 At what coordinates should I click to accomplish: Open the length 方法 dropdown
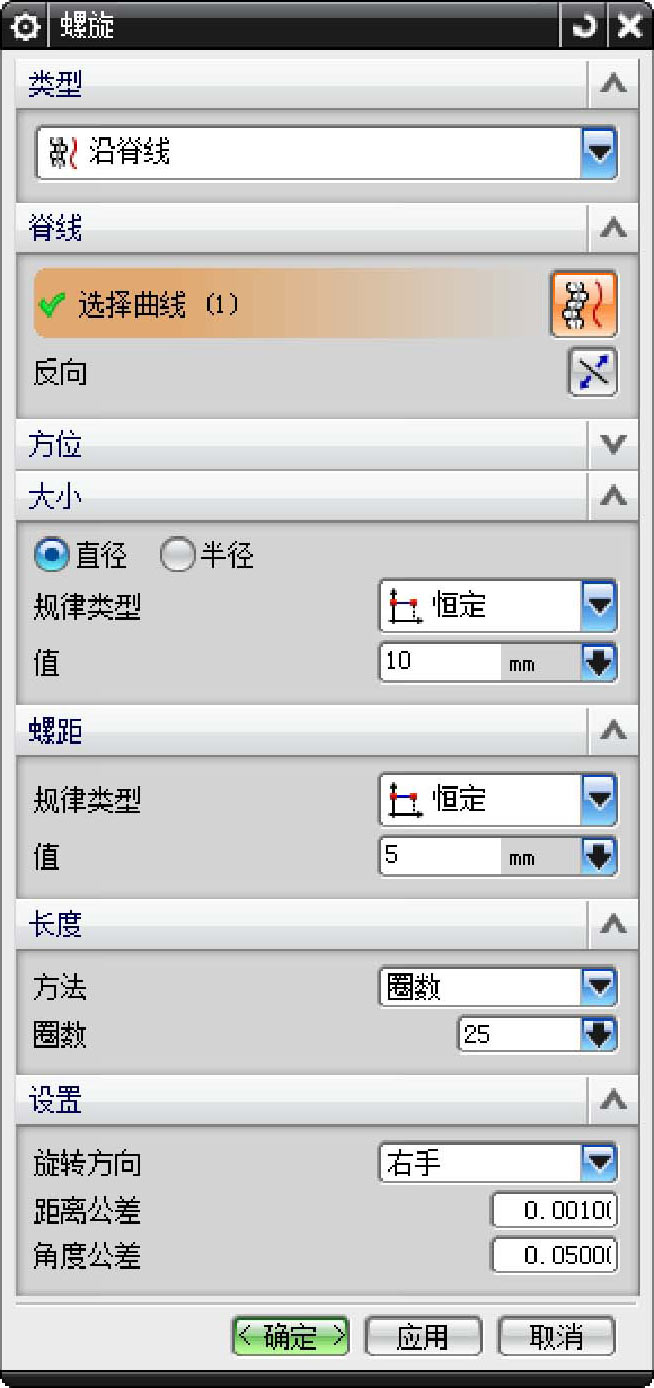(x=599, y=987)
